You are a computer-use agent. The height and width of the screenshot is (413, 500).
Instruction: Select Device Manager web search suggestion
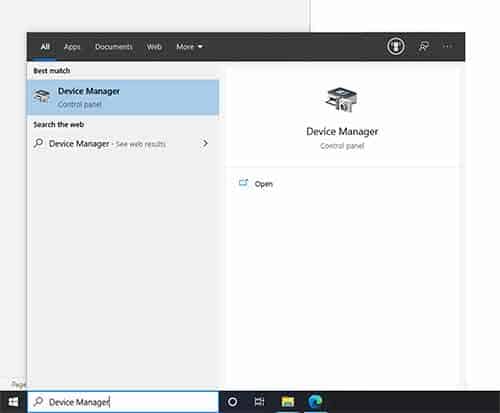[x=123, y=144]
